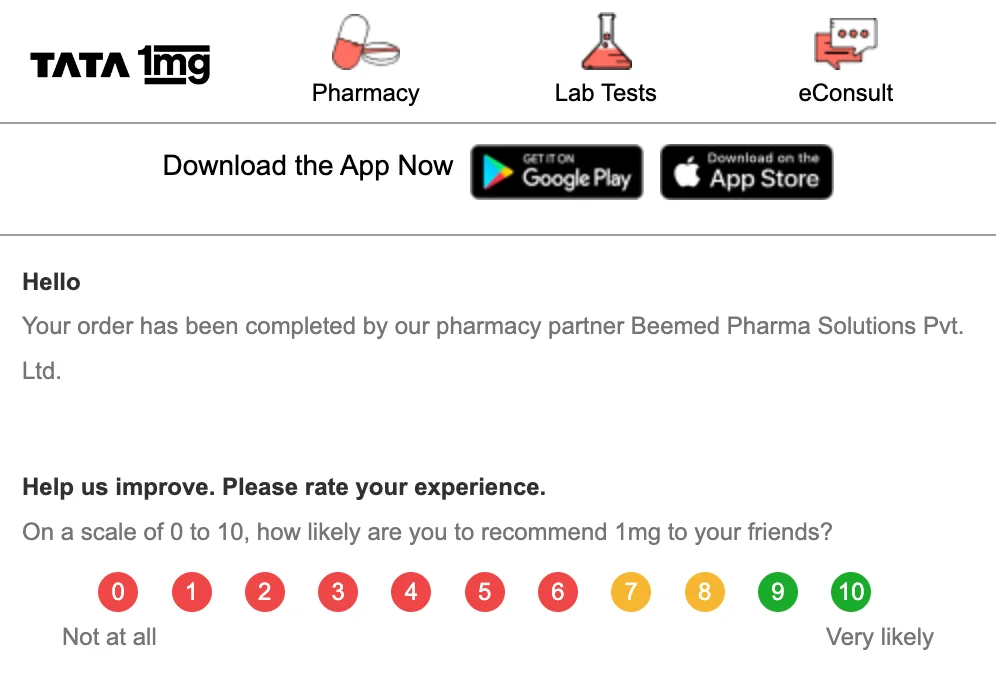
Task: Click the red 3 rating circle
Action: point(338,591)
